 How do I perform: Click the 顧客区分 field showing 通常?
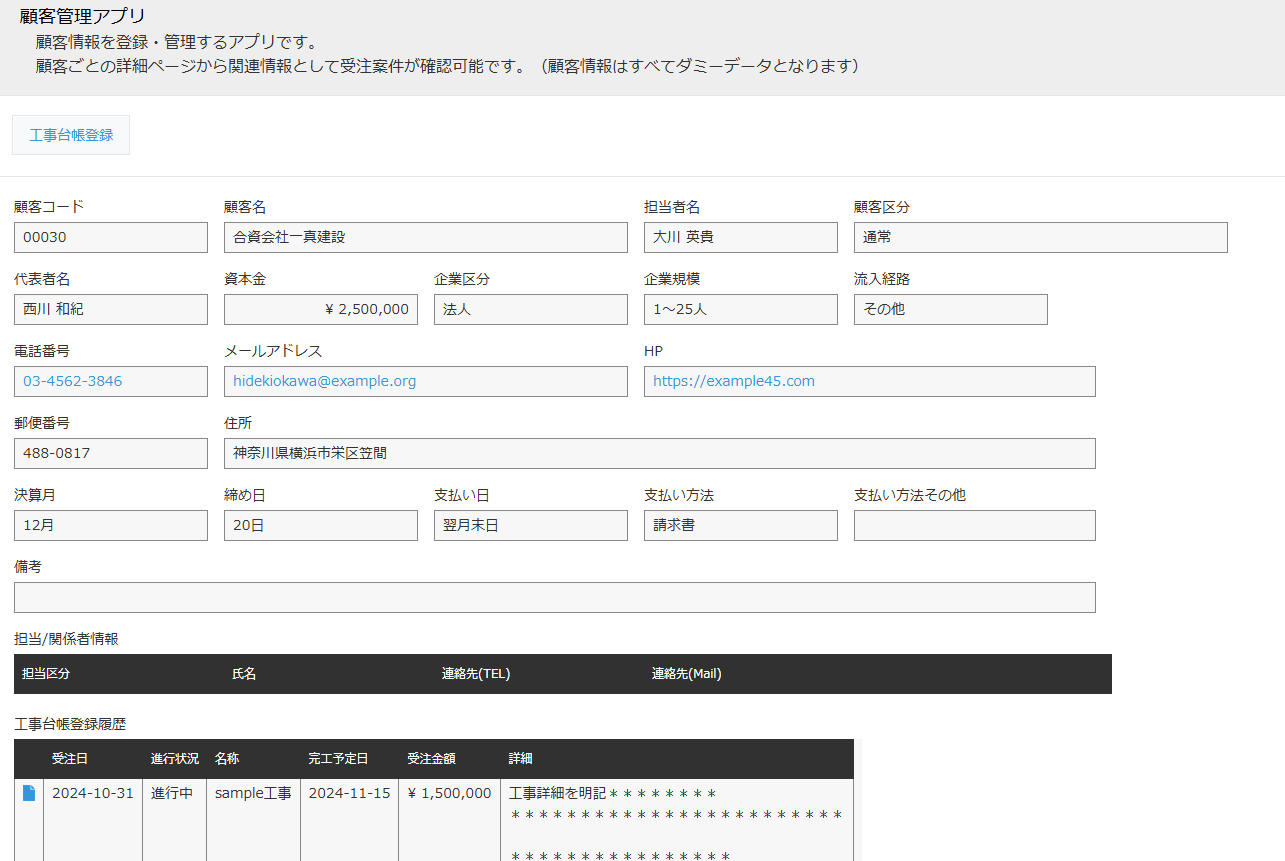tap(1040, 237)
